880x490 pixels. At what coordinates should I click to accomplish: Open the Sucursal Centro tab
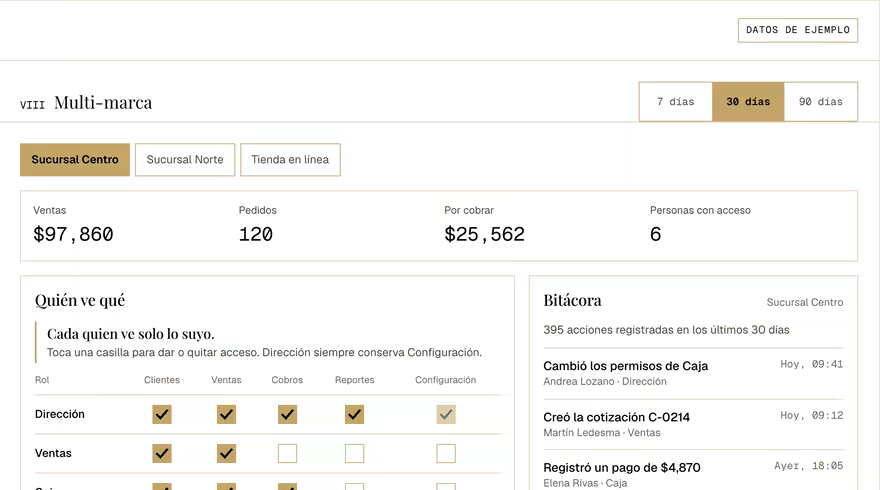tap(75, 159)
